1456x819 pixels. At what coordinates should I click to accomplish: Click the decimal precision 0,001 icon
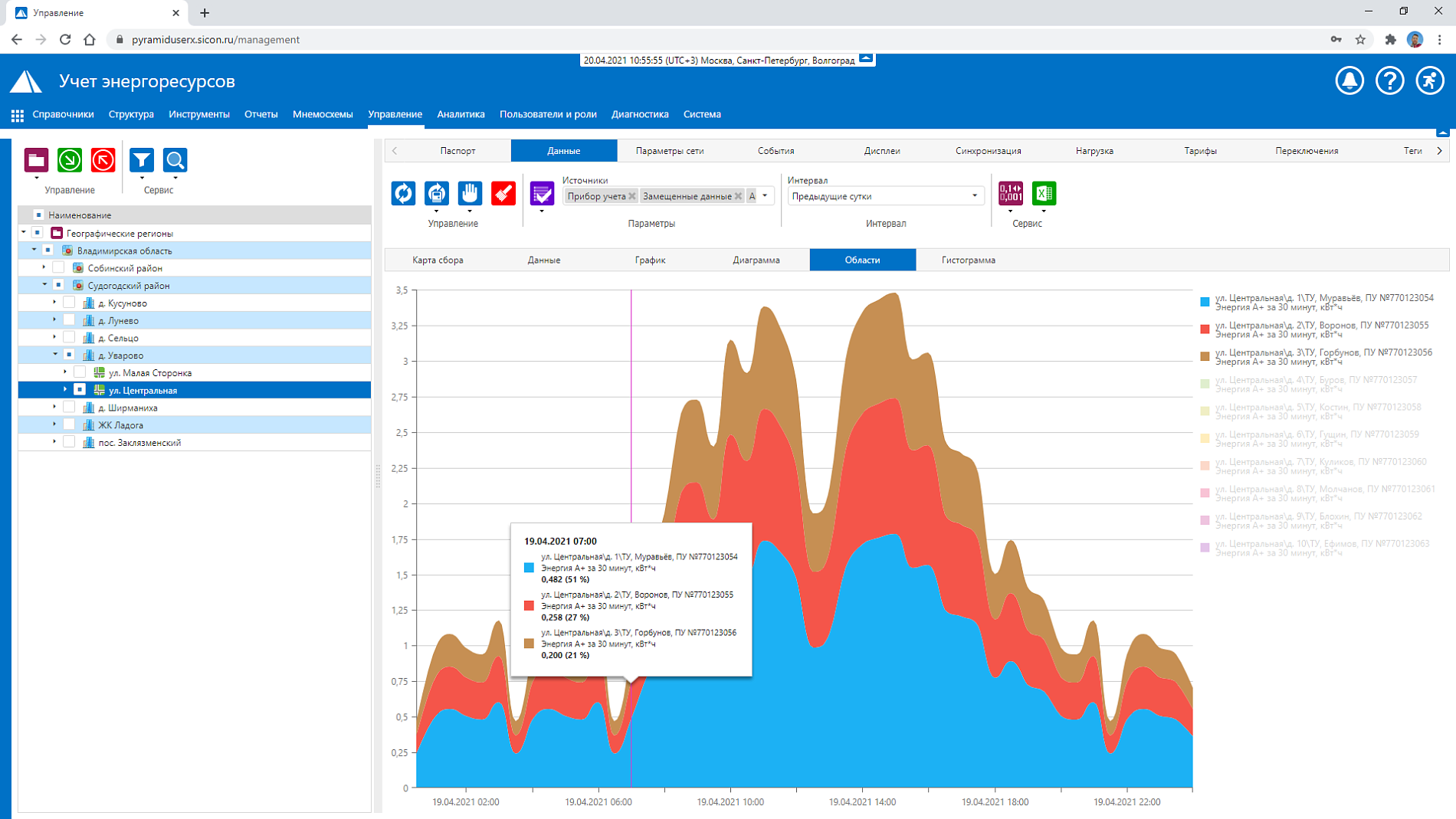(1011, 194)
